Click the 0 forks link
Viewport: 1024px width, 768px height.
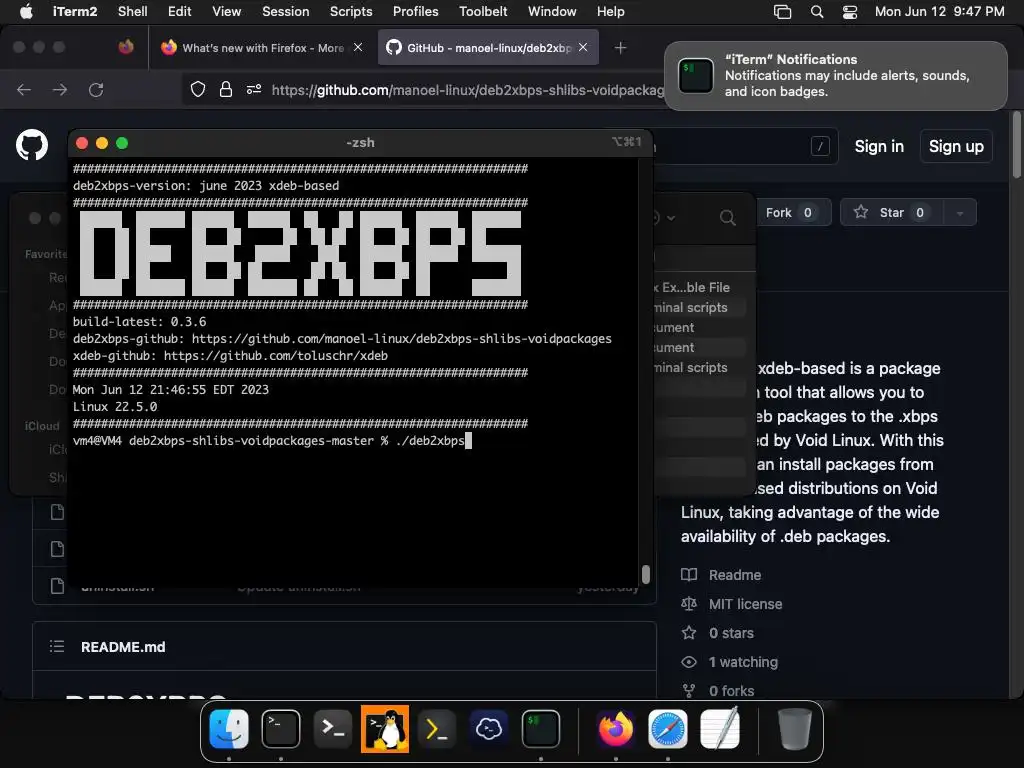tap(731, 690)
